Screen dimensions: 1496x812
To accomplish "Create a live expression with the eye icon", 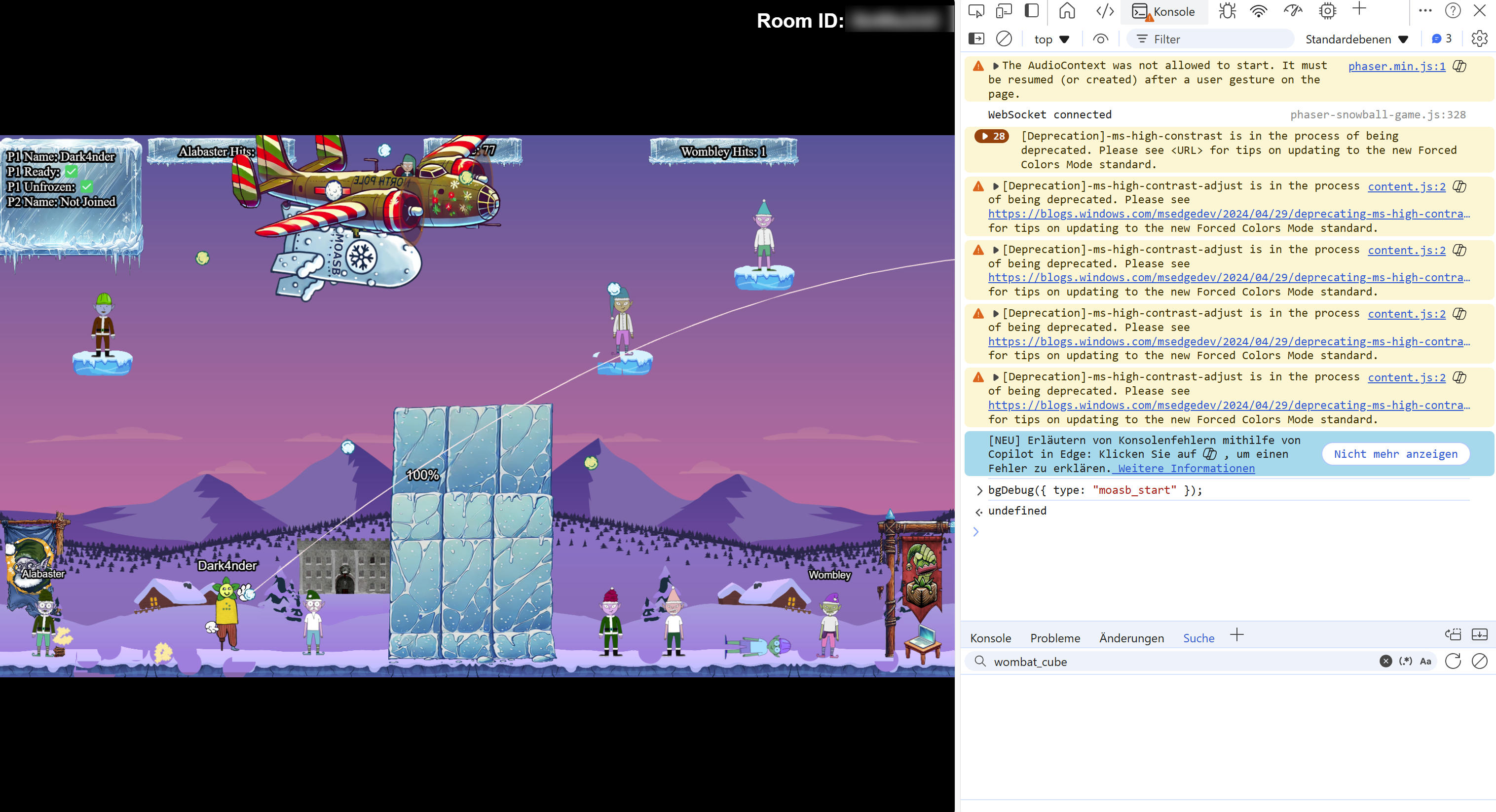I will click(1101, 39).
